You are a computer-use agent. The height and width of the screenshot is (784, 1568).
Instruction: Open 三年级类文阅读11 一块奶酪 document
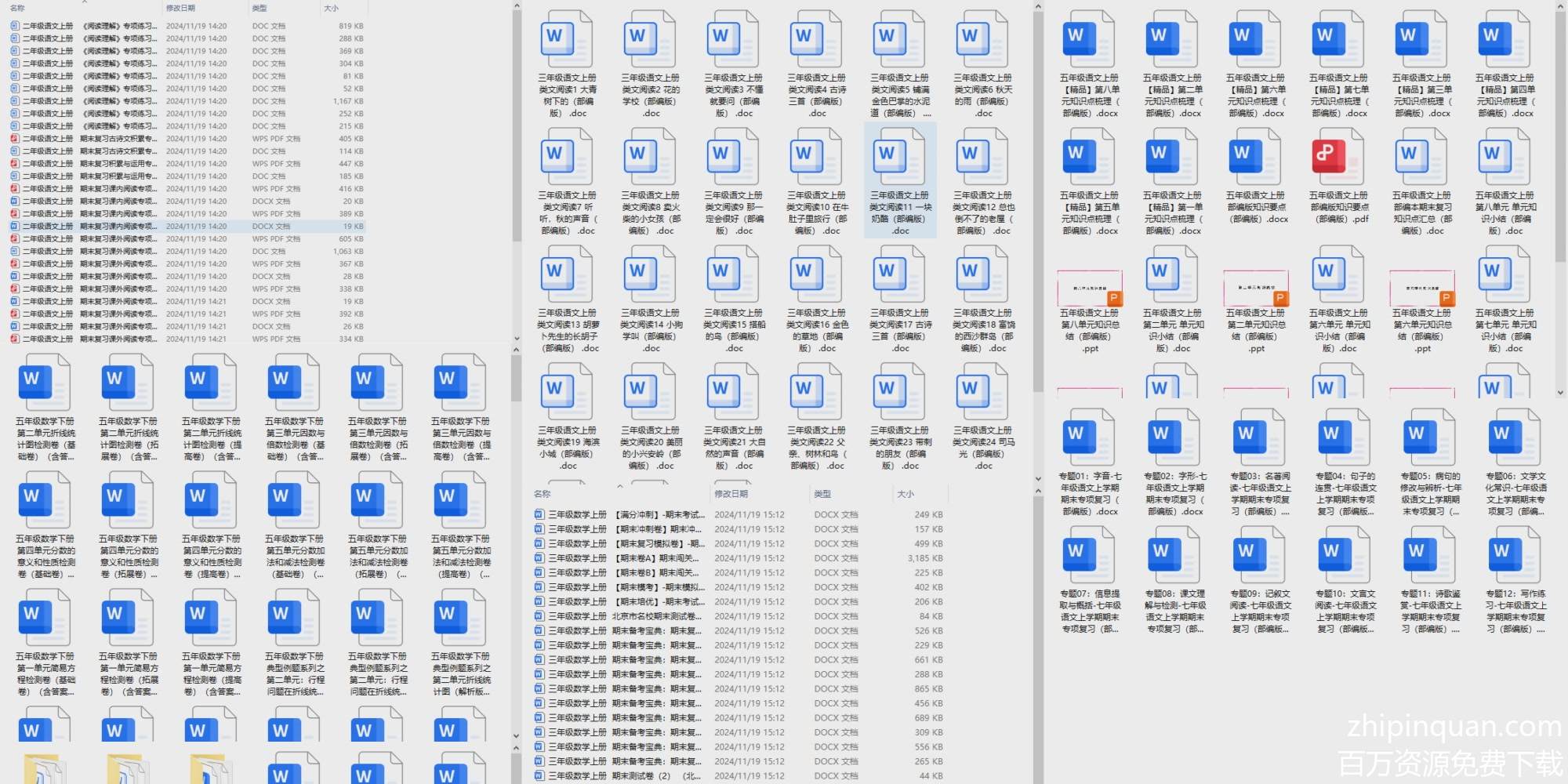pos(899,158)
